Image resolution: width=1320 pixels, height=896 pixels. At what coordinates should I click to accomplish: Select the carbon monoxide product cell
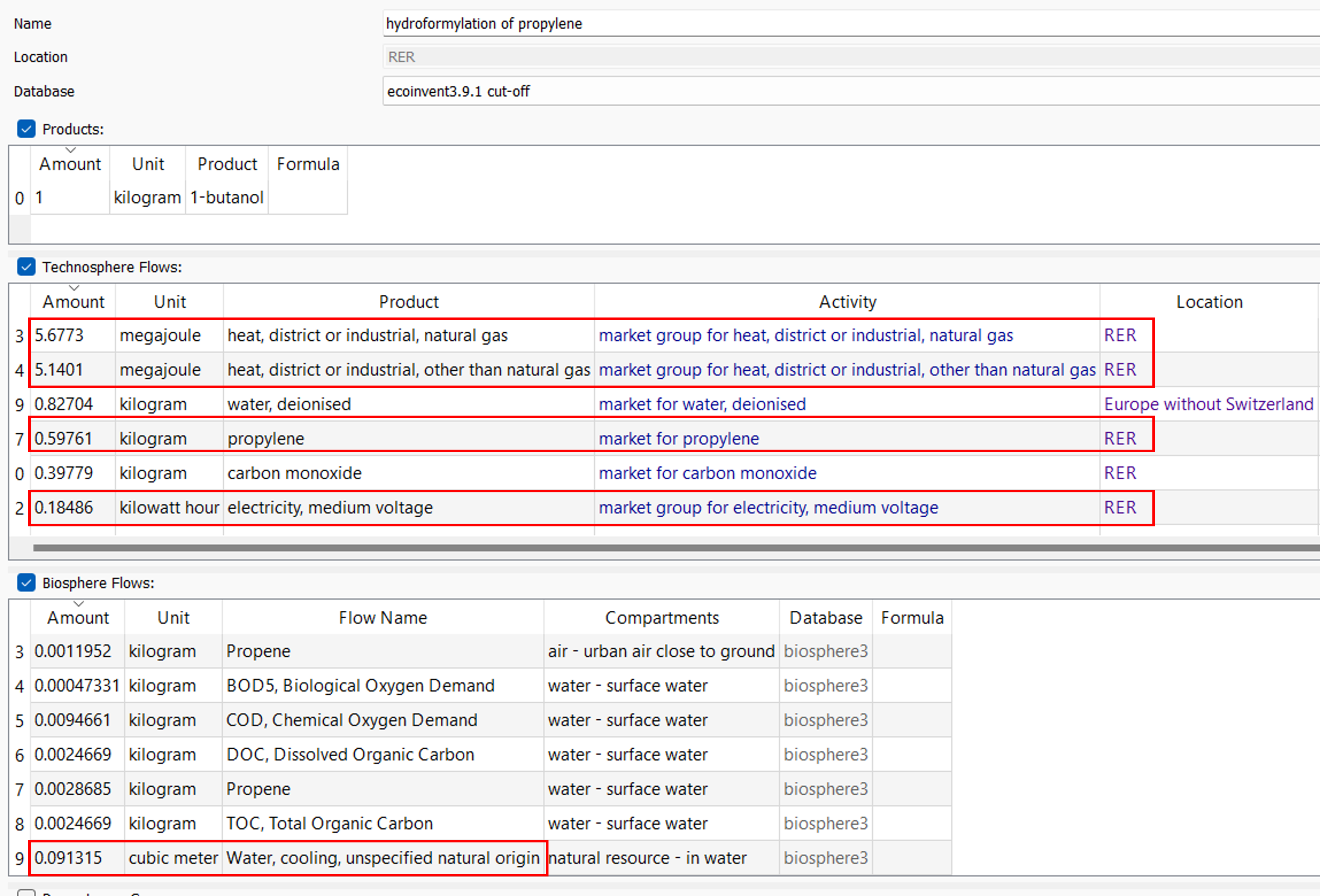coord(409,473)
